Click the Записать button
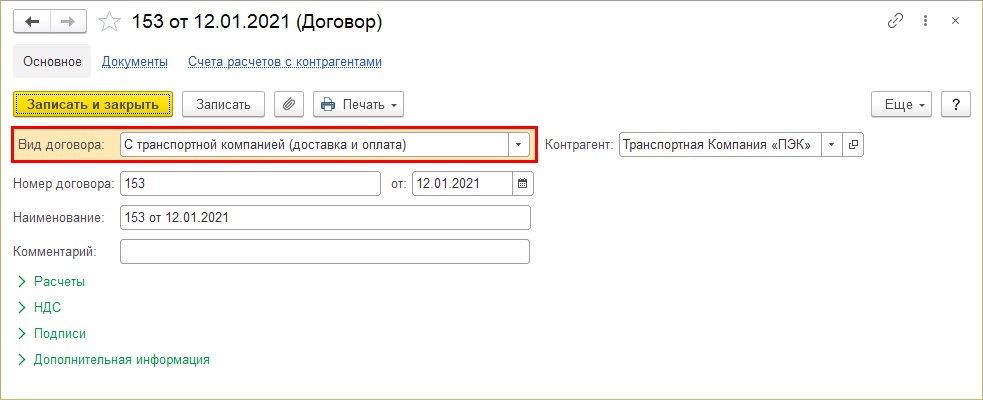The width and height of the screenshot is (983, 400). pos(223,105)
